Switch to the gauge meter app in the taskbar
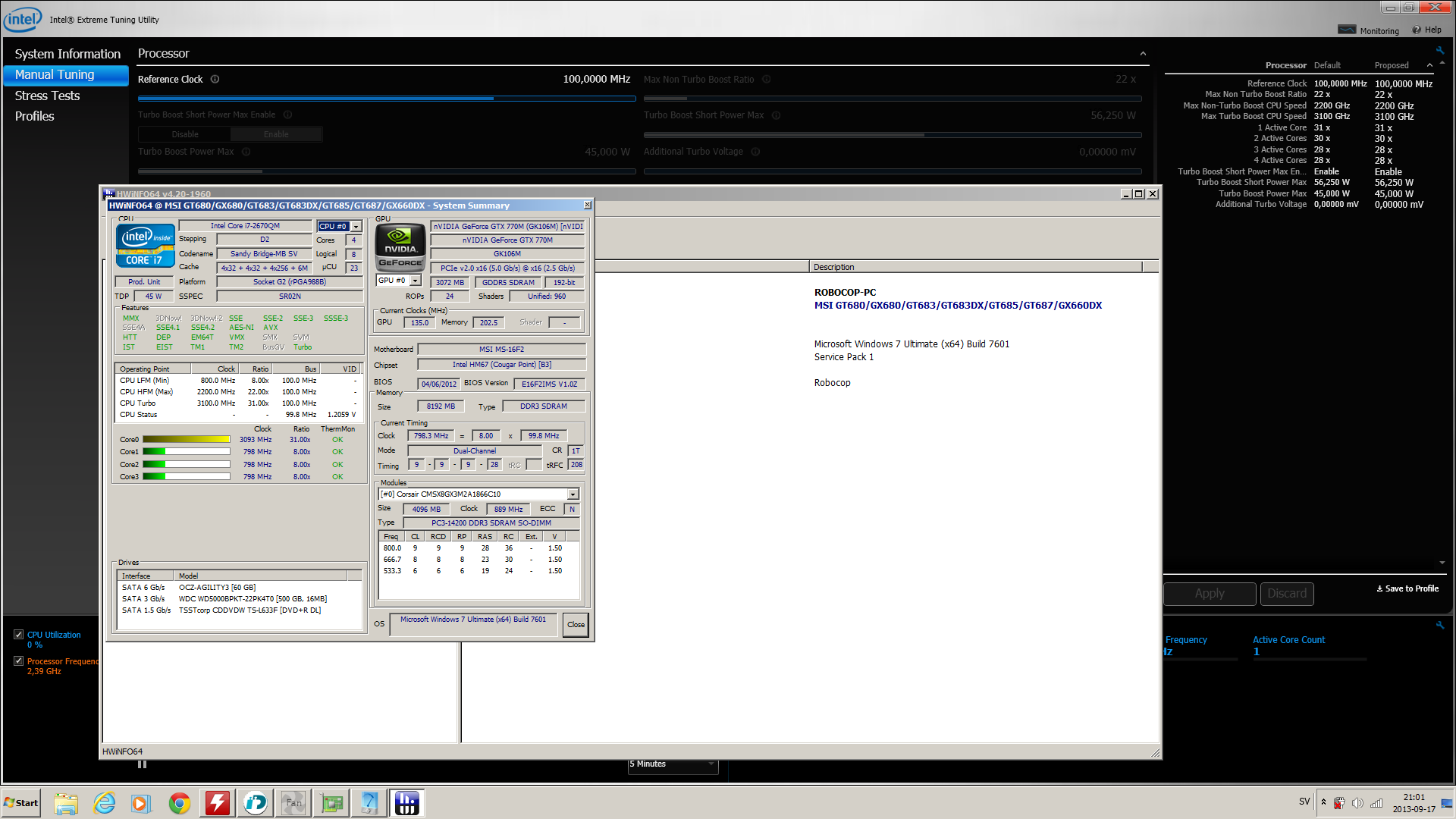 (x=369, y=803)
